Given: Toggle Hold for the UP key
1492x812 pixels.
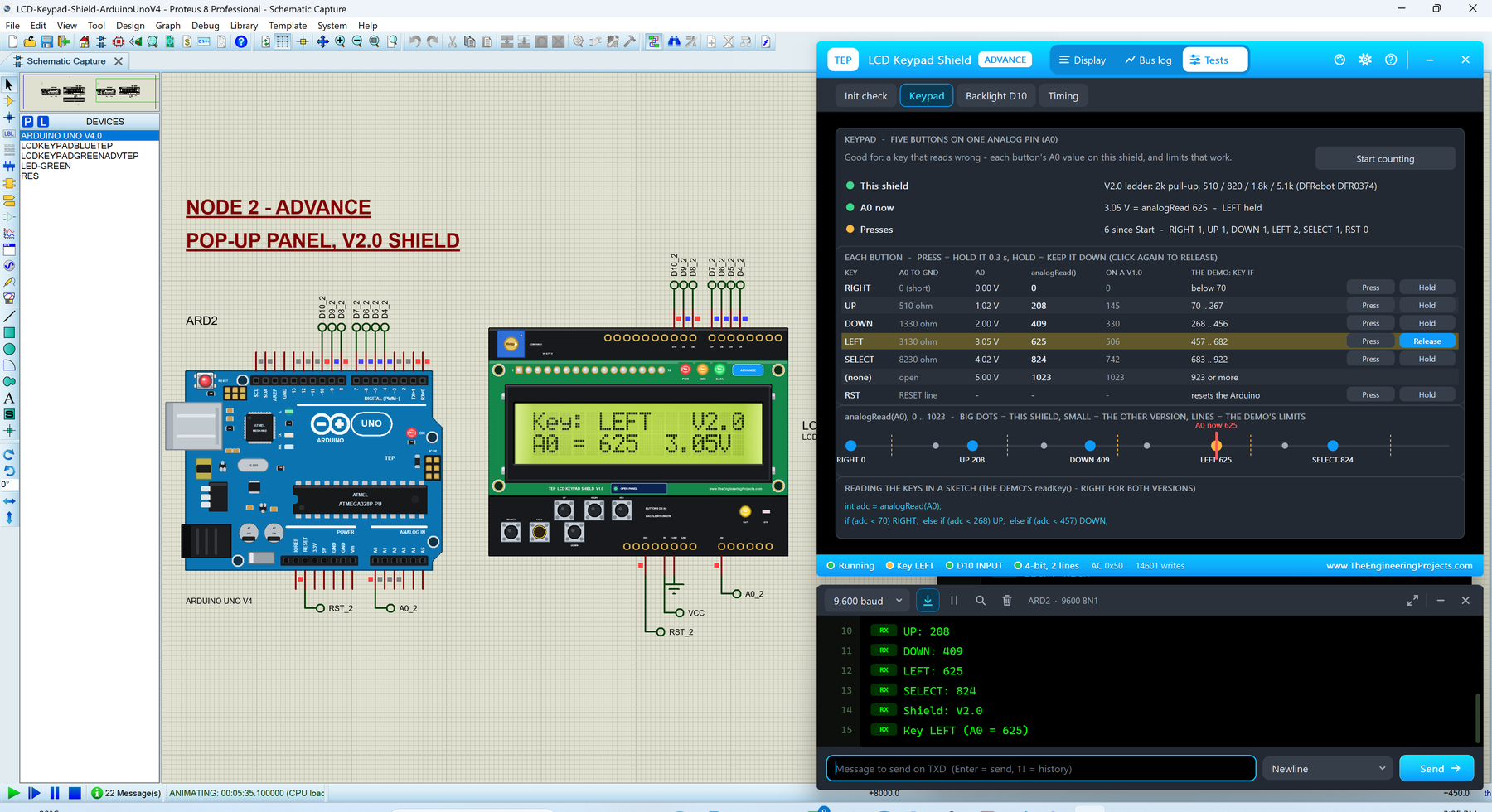Looking at the screenshot, I should tap(1427, 306).
